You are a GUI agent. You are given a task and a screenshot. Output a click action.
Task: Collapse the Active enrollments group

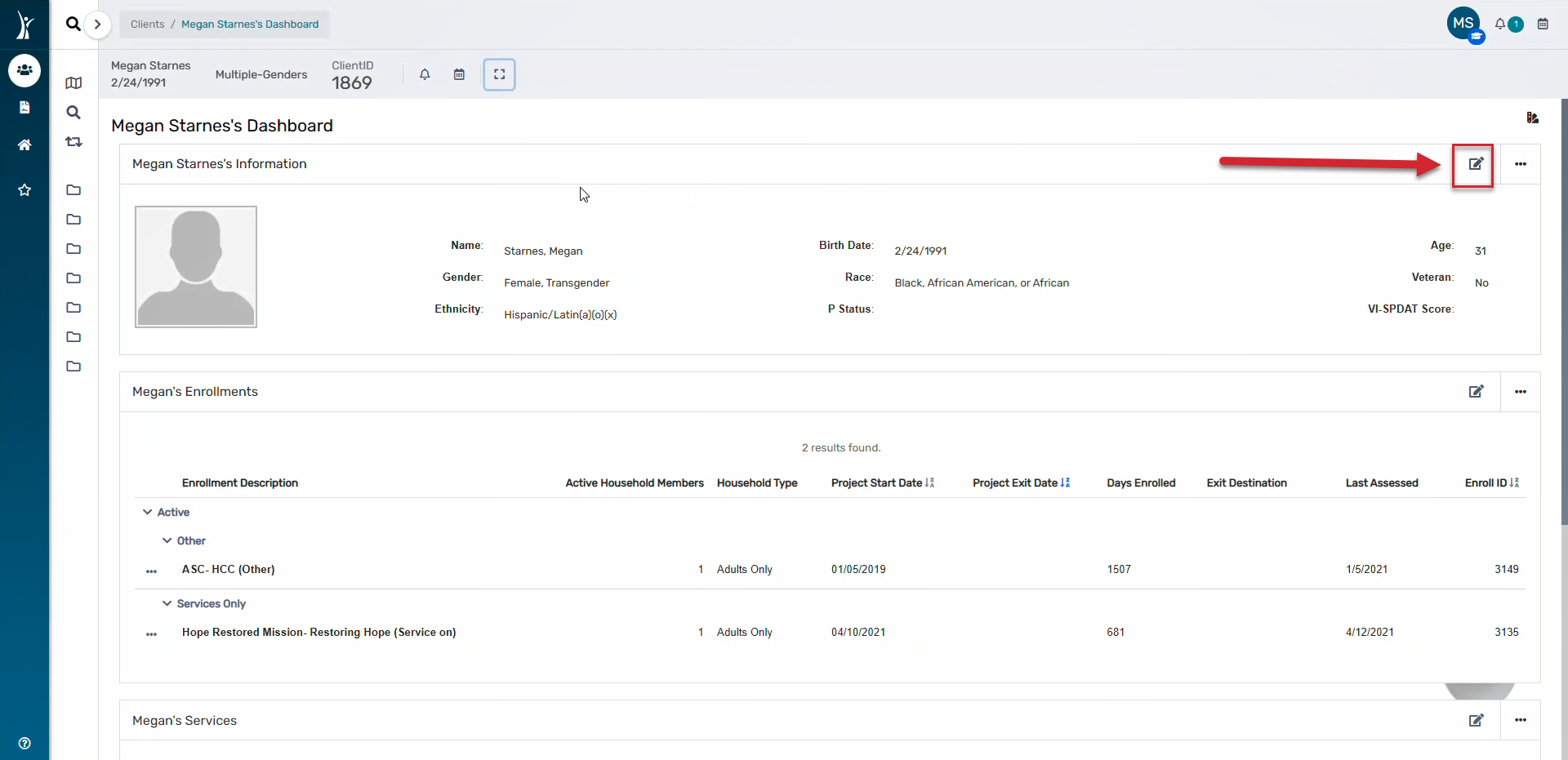coord(148,512)
